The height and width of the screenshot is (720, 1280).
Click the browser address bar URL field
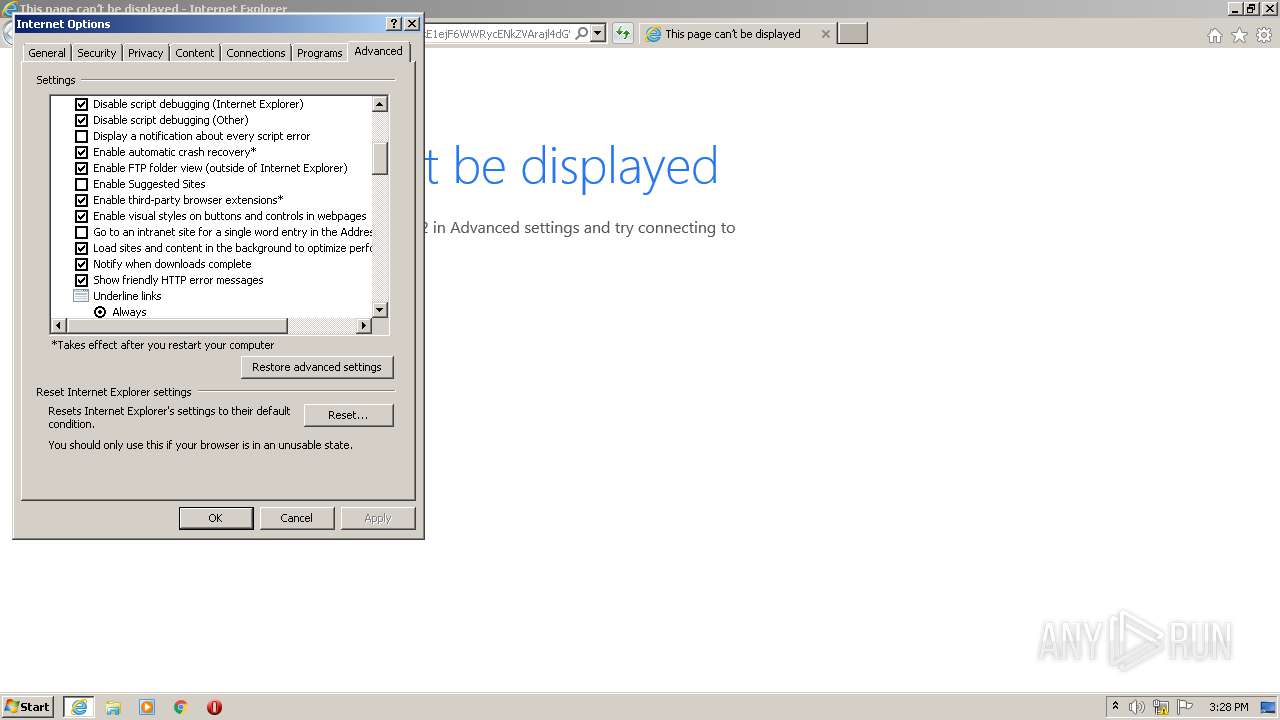click(498, 33)
